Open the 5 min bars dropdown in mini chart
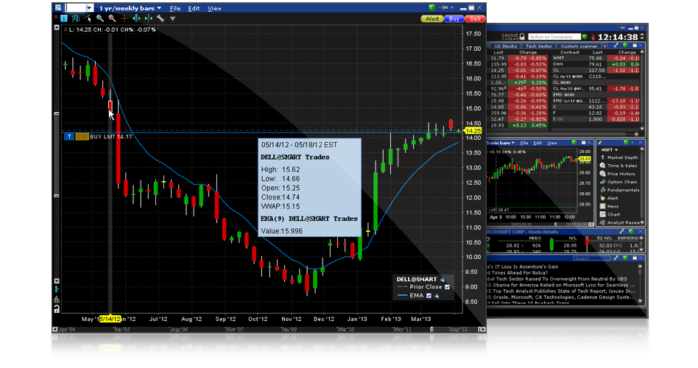 [502, 143]
